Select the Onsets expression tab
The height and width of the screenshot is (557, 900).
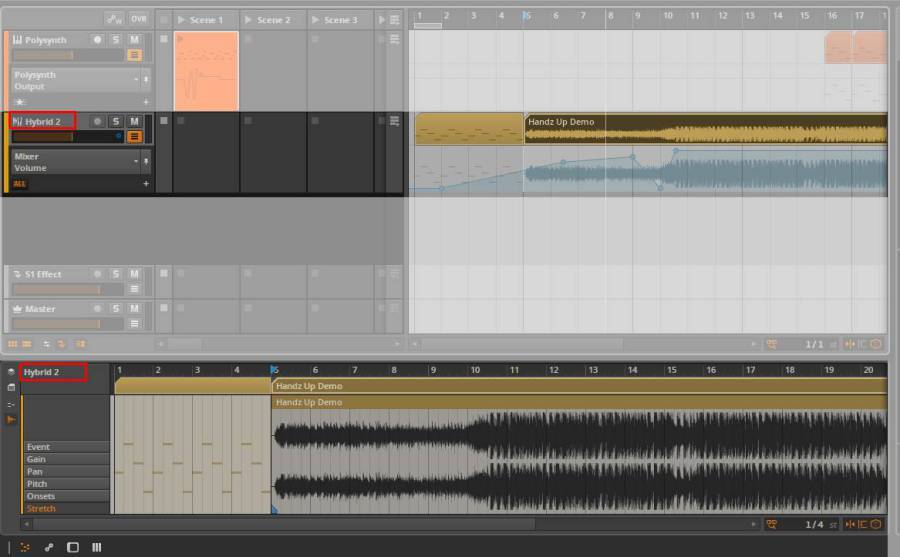[x=42, y=496]
